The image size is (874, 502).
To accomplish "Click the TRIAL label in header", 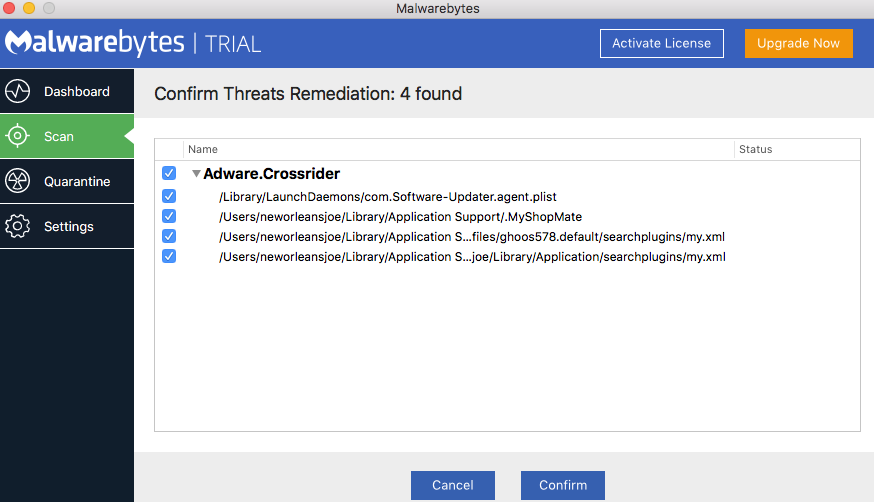I will (x=232, y=44).
